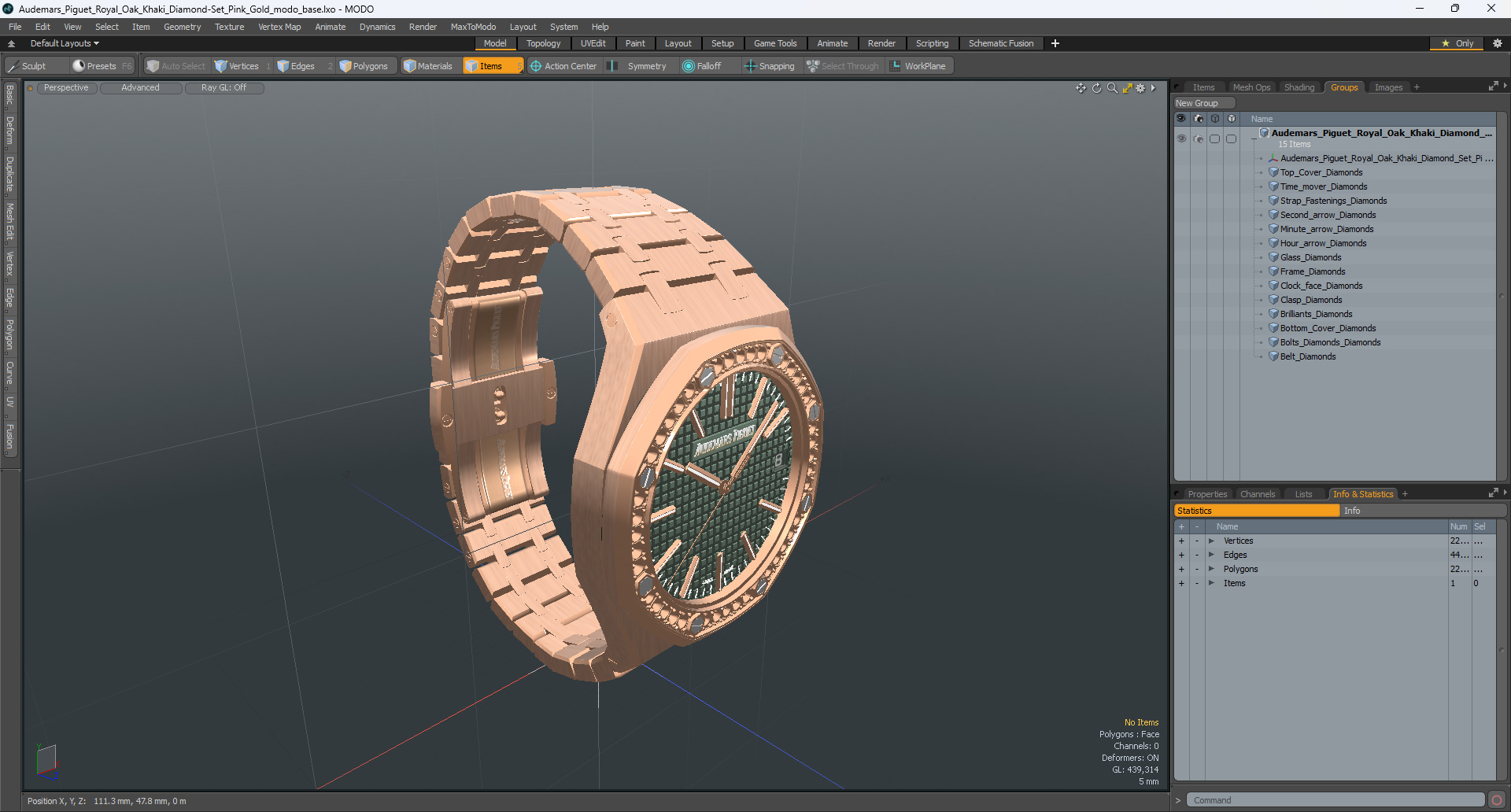This screenshot has height=812, width=1511.
Task: Expand Polygons statistics row
Action: 1211,570
